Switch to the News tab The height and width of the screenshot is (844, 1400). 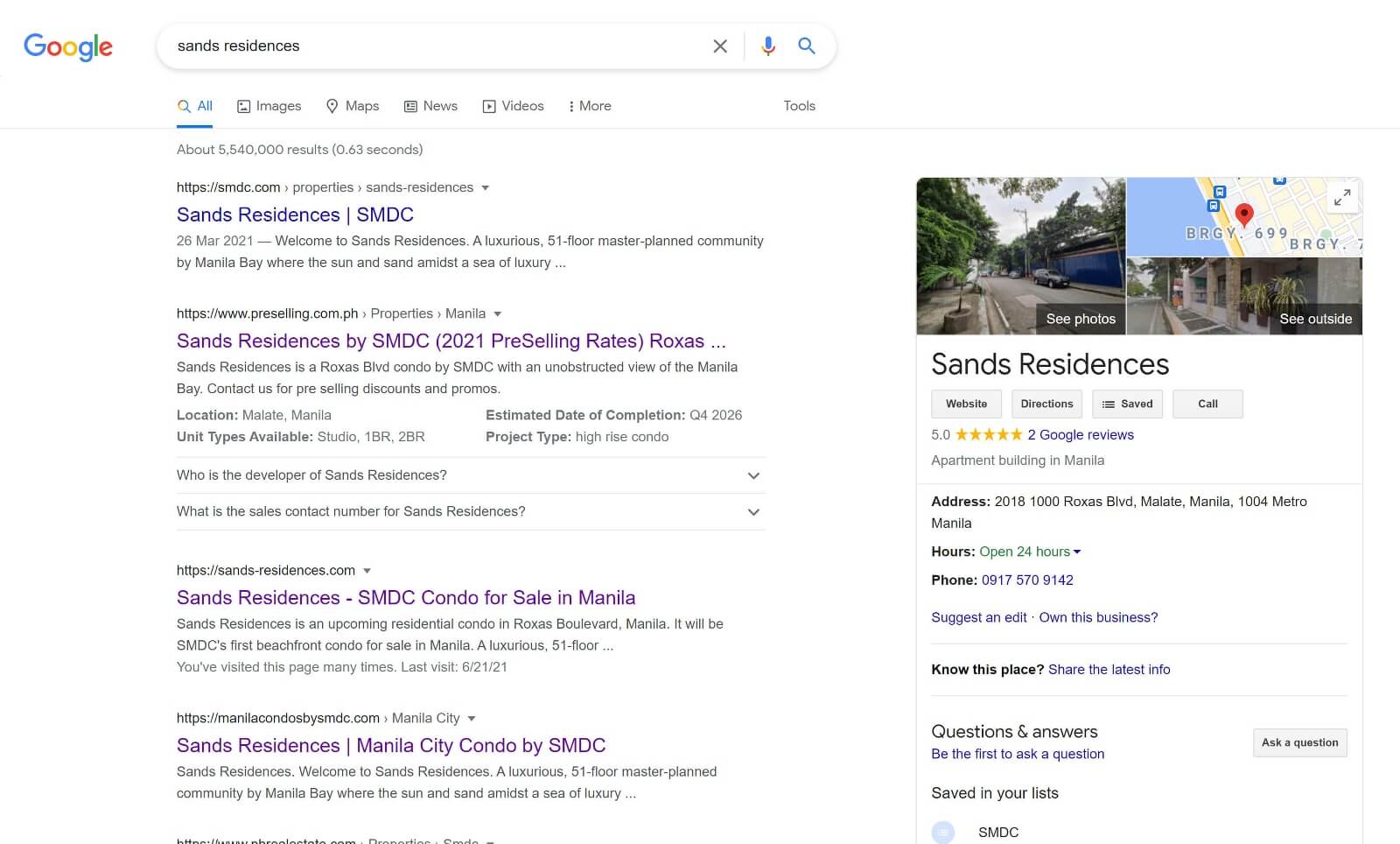click(x=430, y=106)
